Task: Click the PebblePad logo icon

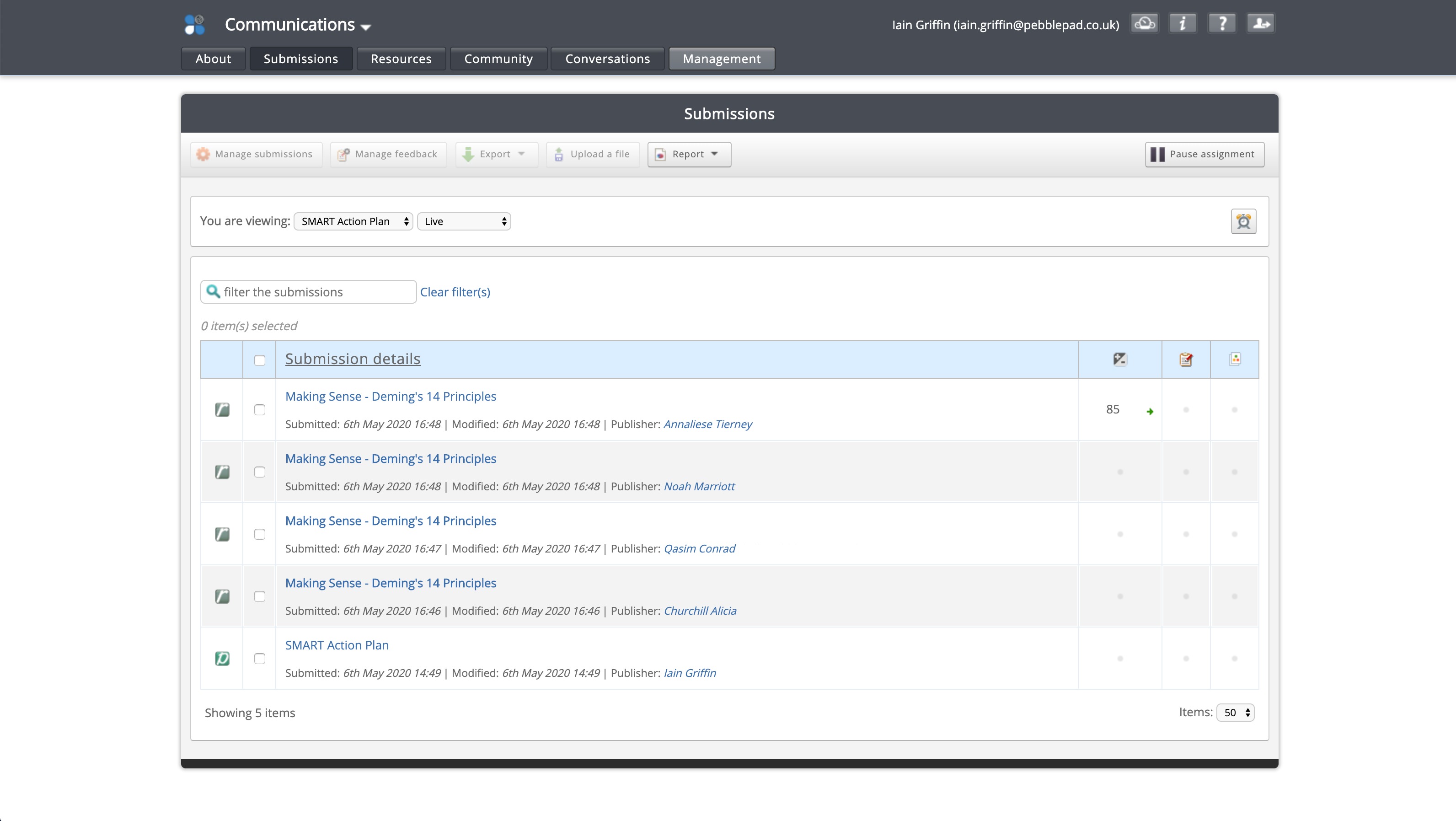Action: [194, 24]
